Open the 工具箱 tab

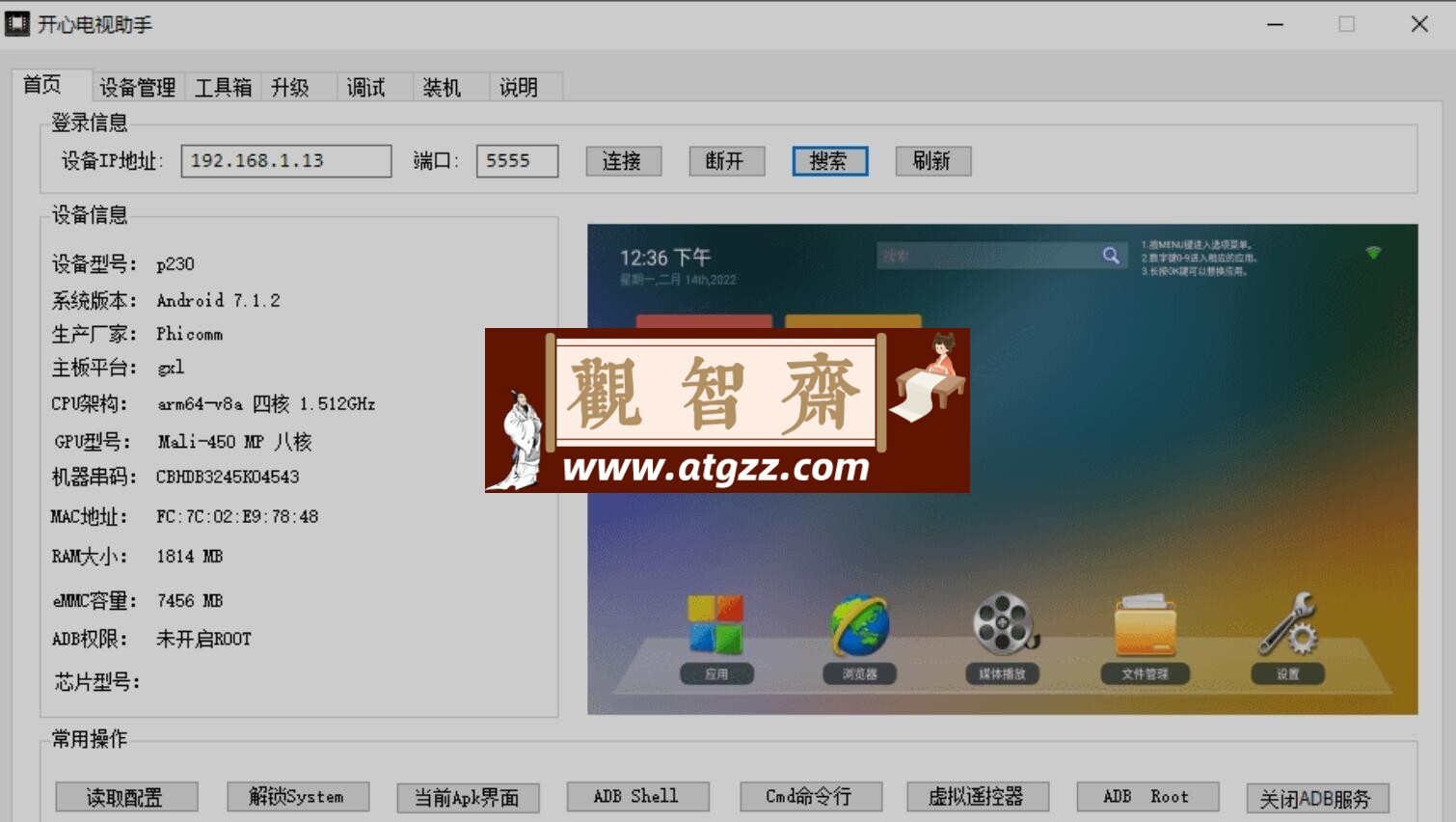click(x=223, y=88)
